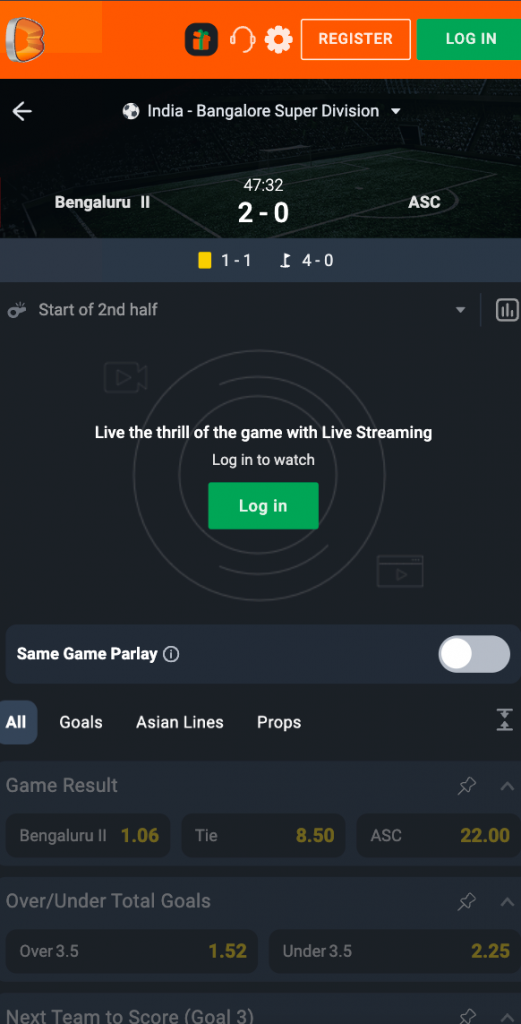Expand the Start of 2nd half dropdown
521x1024 pixels.
click(460, 310)
